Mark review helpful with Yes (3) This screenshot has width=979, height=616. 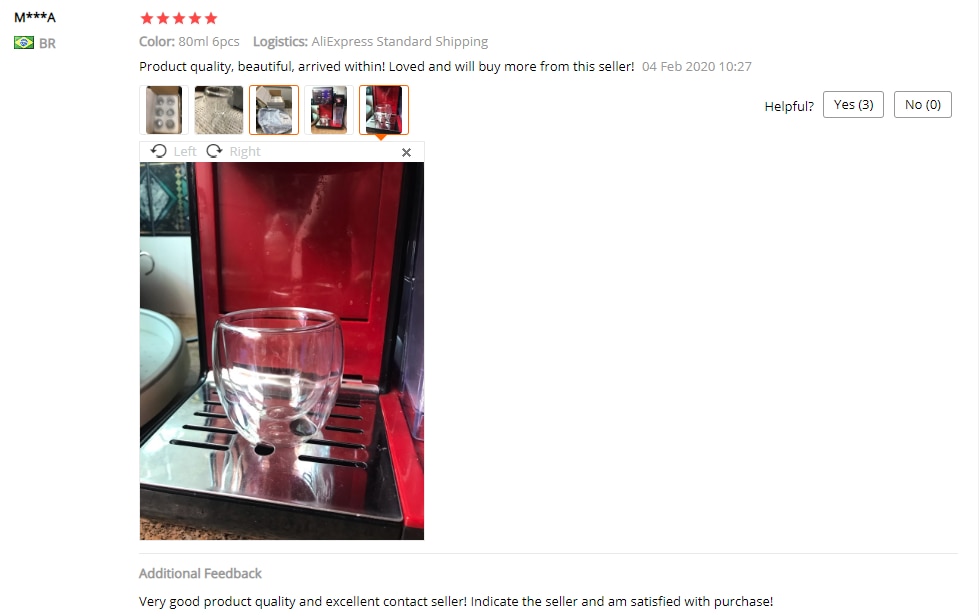click(853, 104)
